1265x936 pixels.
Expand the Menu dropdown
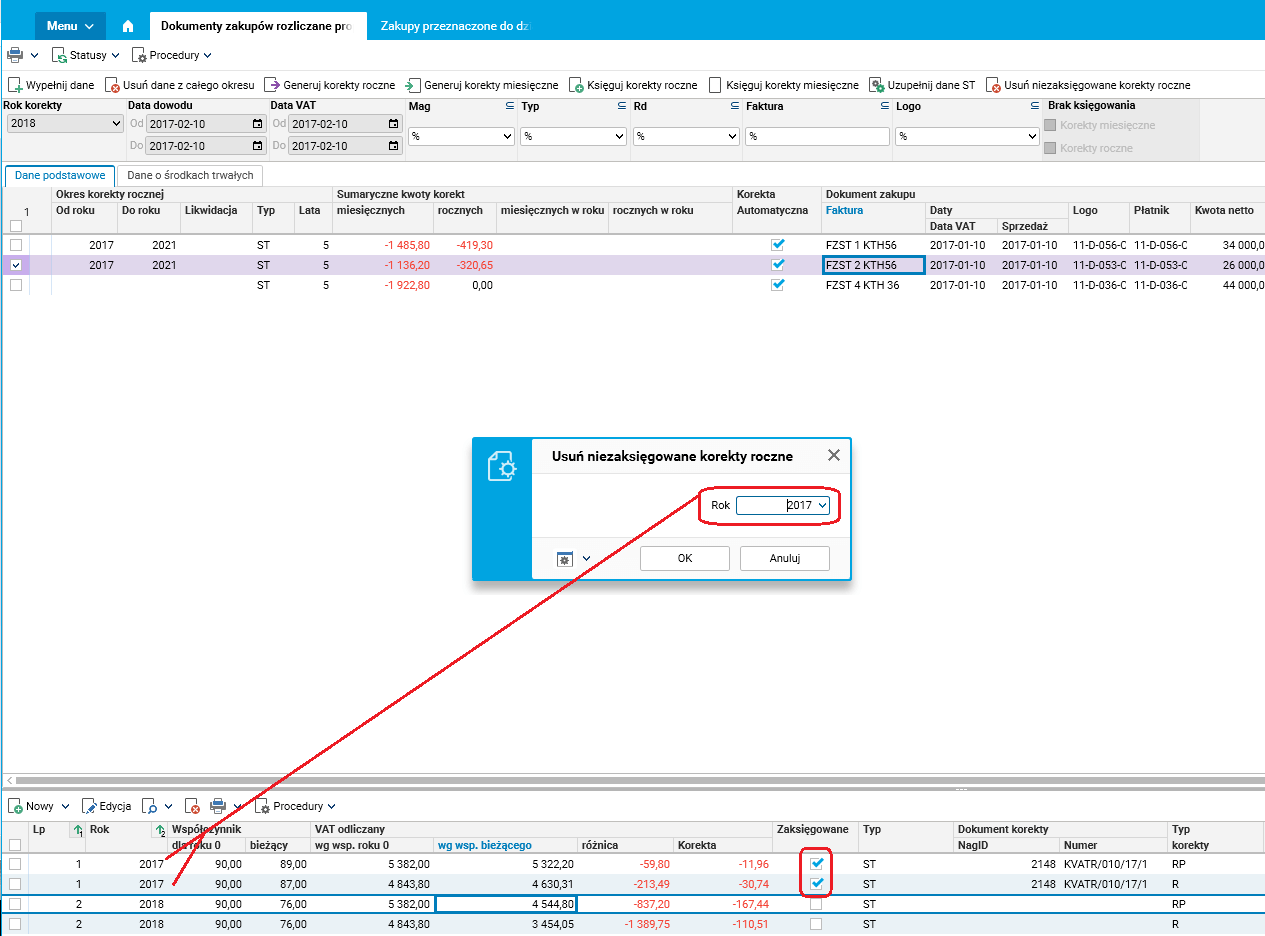(70, 26)
